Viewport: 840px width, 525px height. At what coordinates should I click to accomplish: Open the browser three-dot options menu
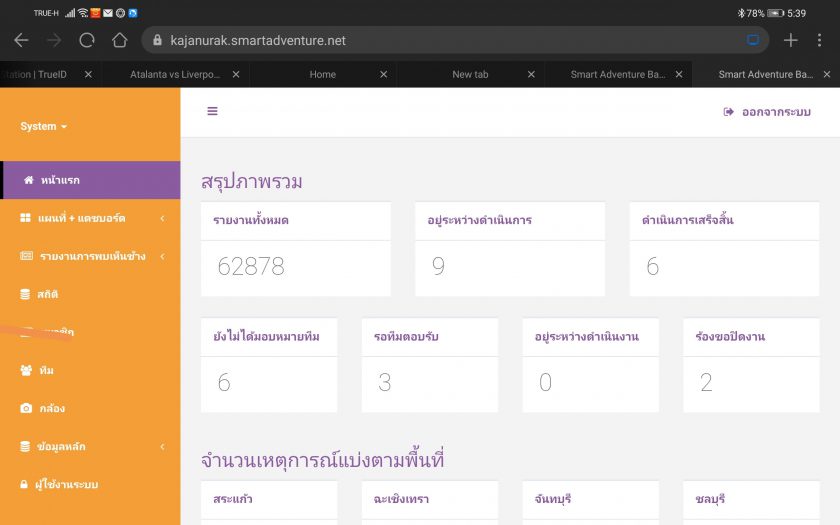(x=820, y=40)
